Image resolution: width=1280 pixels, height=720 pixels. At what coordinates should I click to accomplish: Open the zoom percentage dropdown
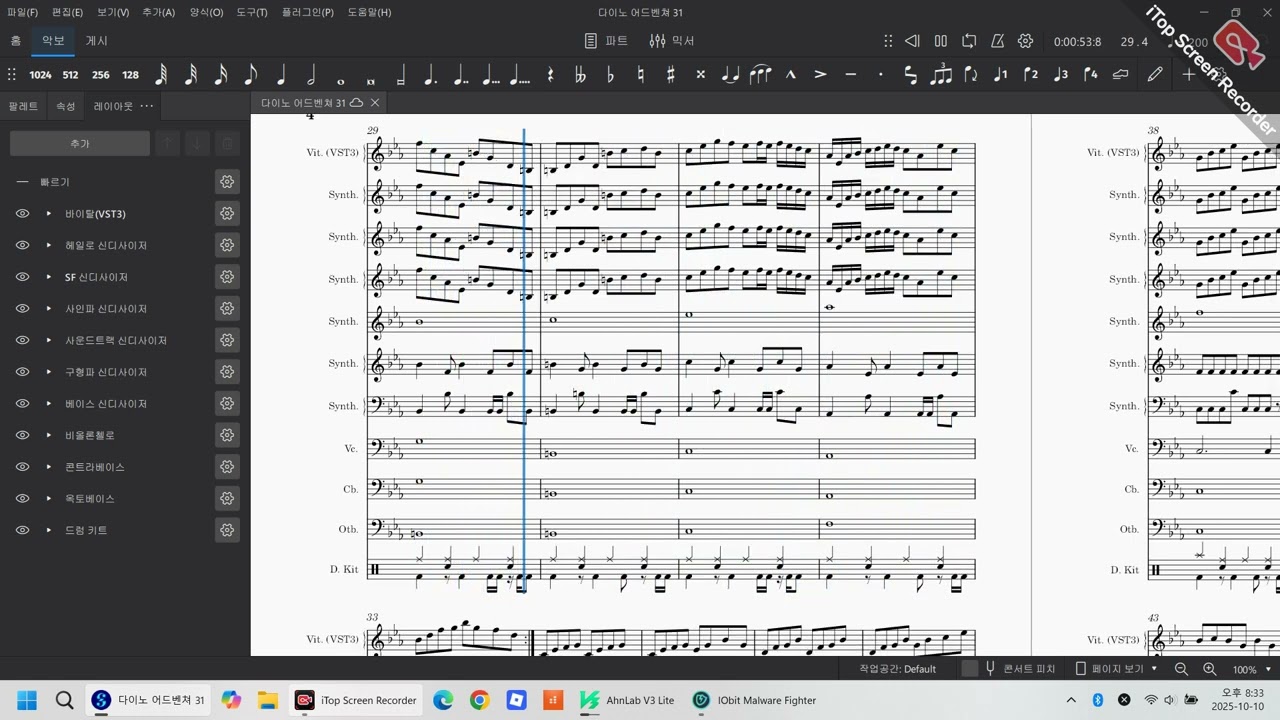1266,669
